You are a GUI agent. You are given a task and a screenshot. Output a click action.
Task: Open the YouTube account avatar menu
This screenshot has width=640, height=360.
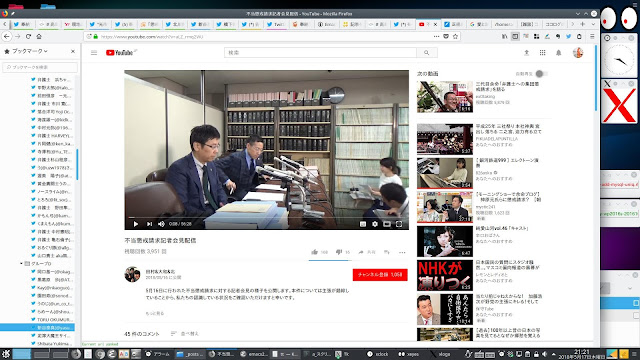pyautogui.click(x=578, y=53)
